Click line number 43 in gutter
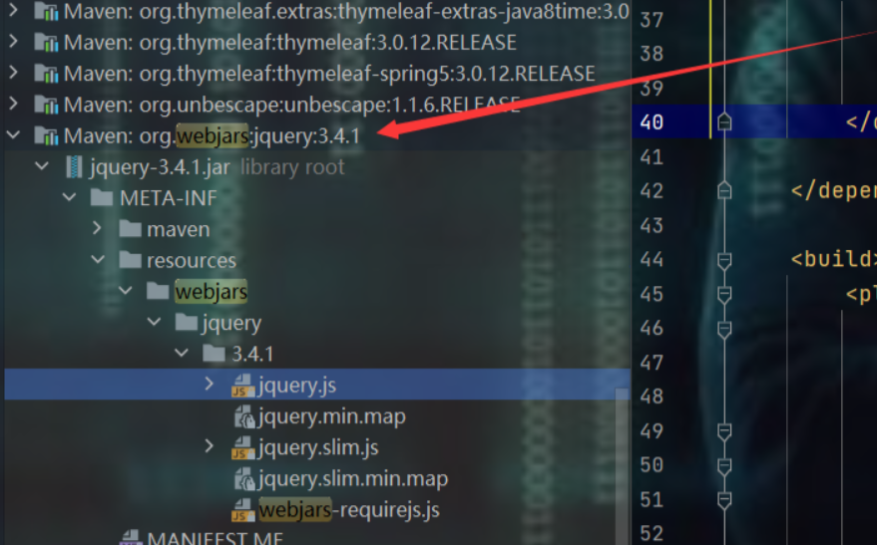 point(652,225)
